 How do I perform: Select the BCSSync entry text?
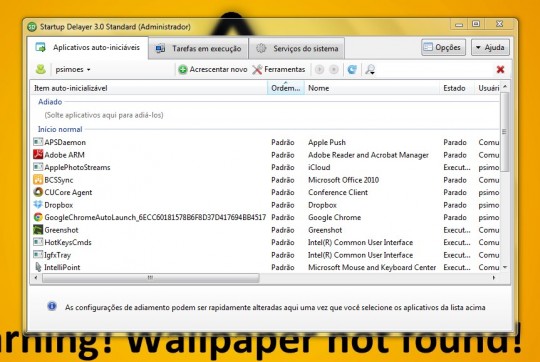[x=59, y=180]
